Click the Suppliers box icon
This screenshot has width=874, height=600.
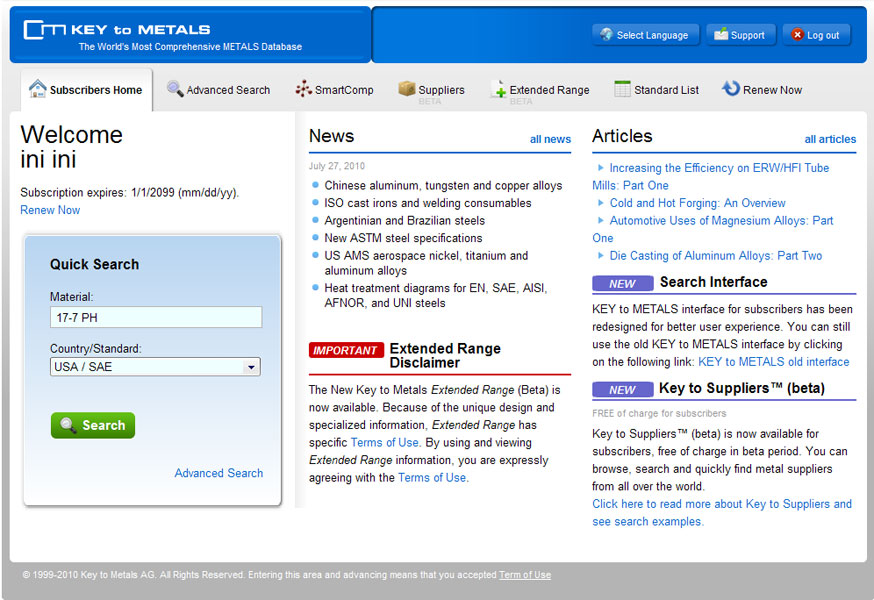point(406,89)
